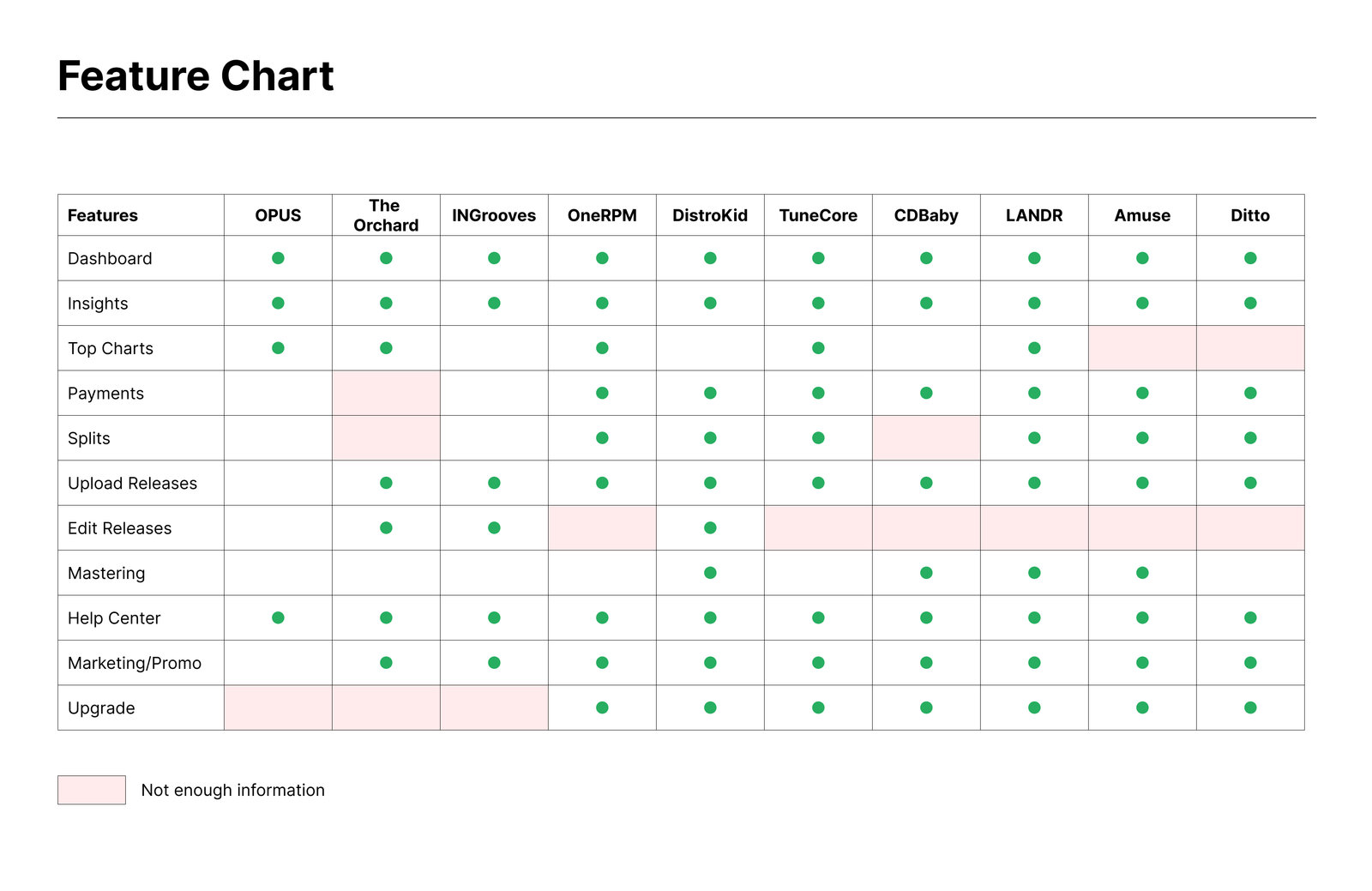Select the TuneCore column header
Screen dimensions: 1372x891
pyautogui.click(x=818, y=215)
